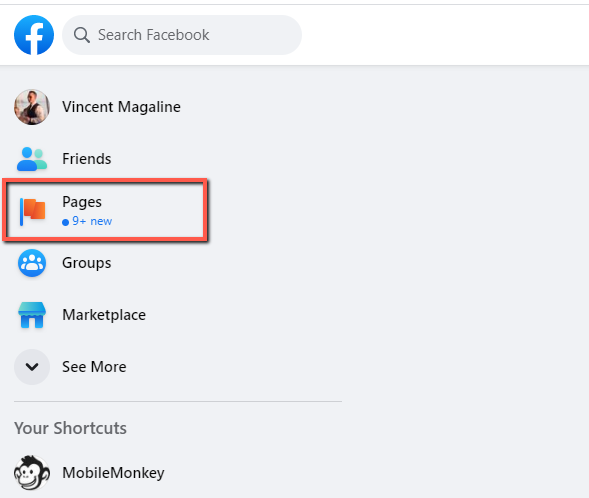Click the See More label

(94, 367)
